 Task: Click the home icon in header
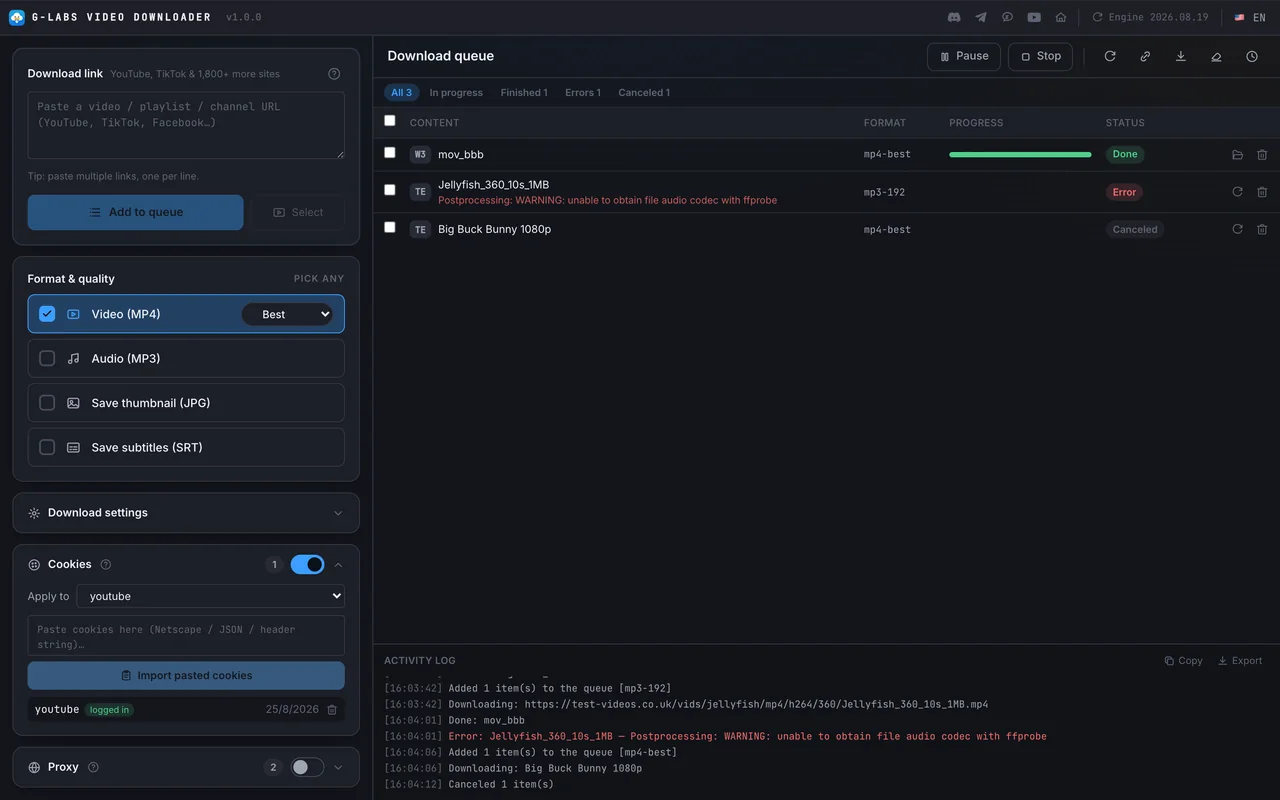1061,17
